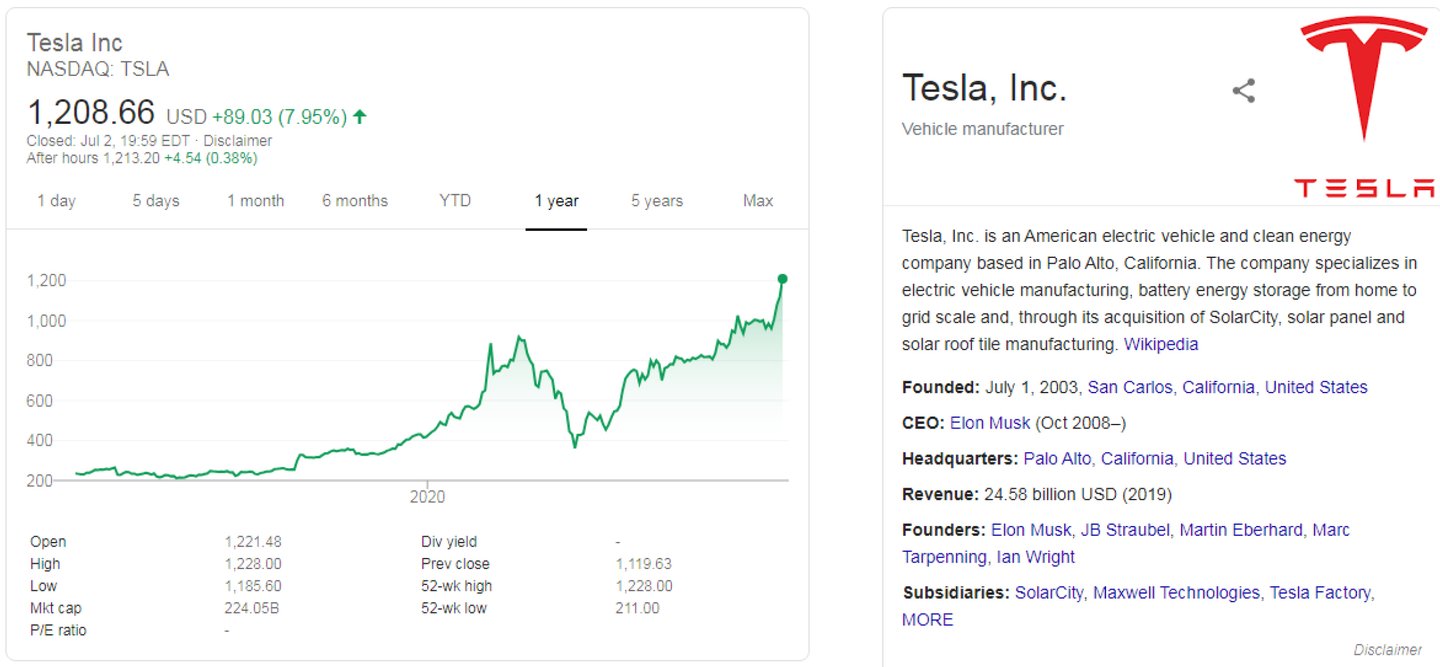
Task: Switch to the Max range tab
Action: coord(758,201)
